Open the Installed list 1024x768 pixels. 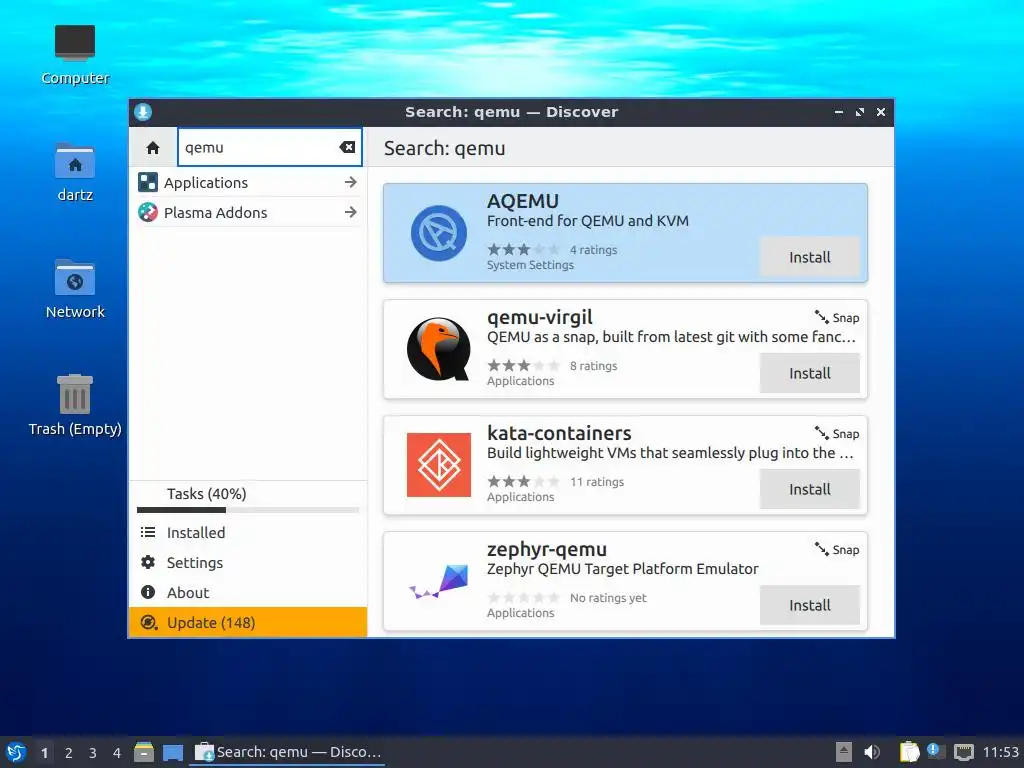click(248, 533)
